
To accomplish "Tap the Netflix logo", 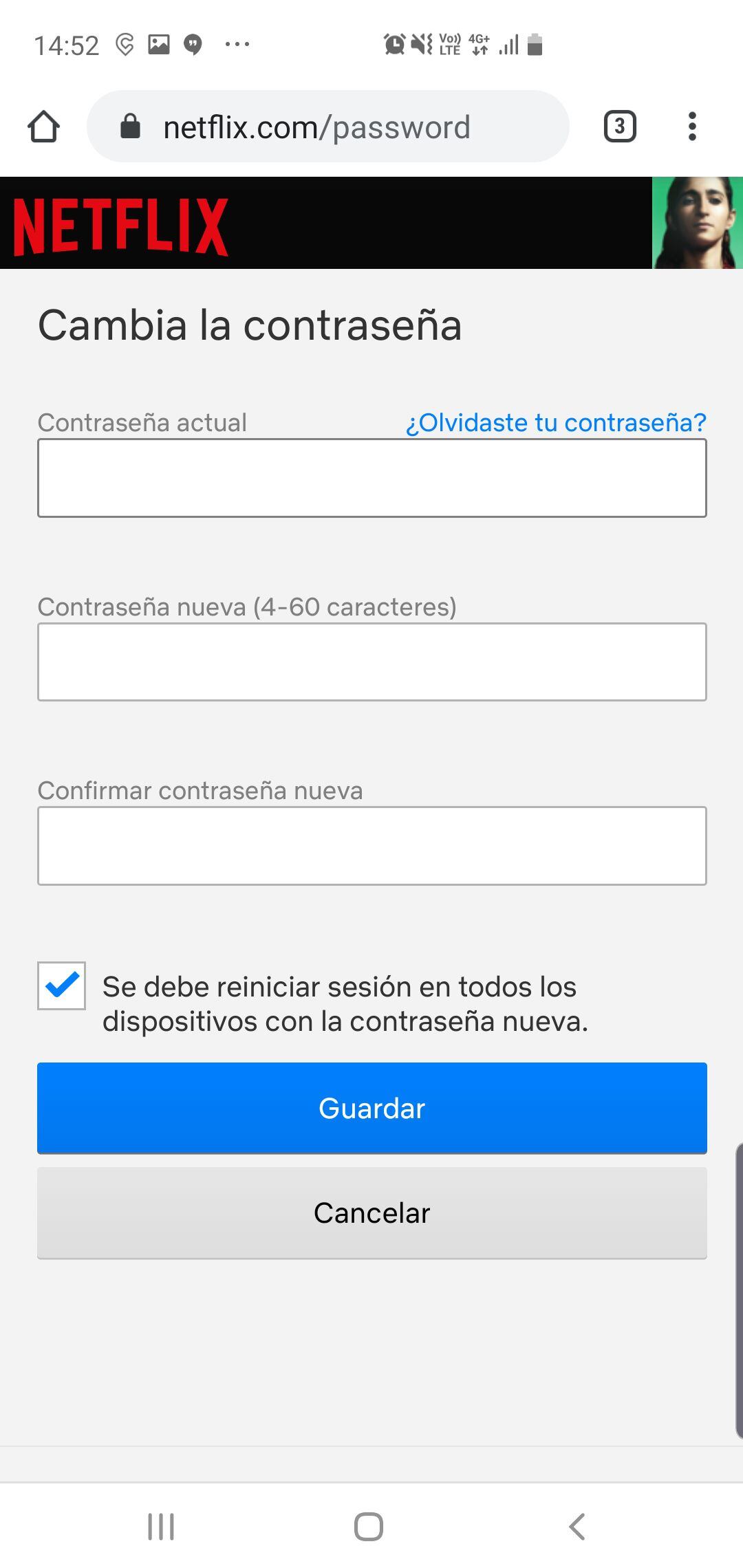I will pyautogui.click(x=120, y=226).
